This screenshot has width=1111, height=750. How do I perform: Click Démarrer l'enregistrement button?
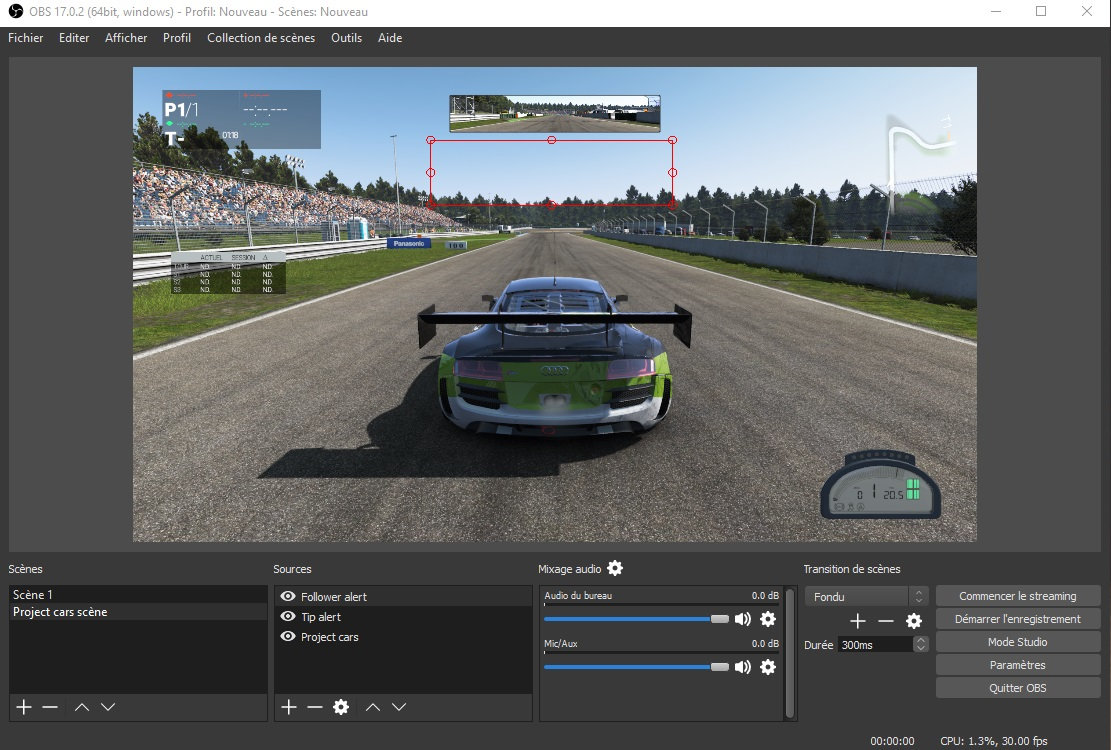pos(1017,619)
